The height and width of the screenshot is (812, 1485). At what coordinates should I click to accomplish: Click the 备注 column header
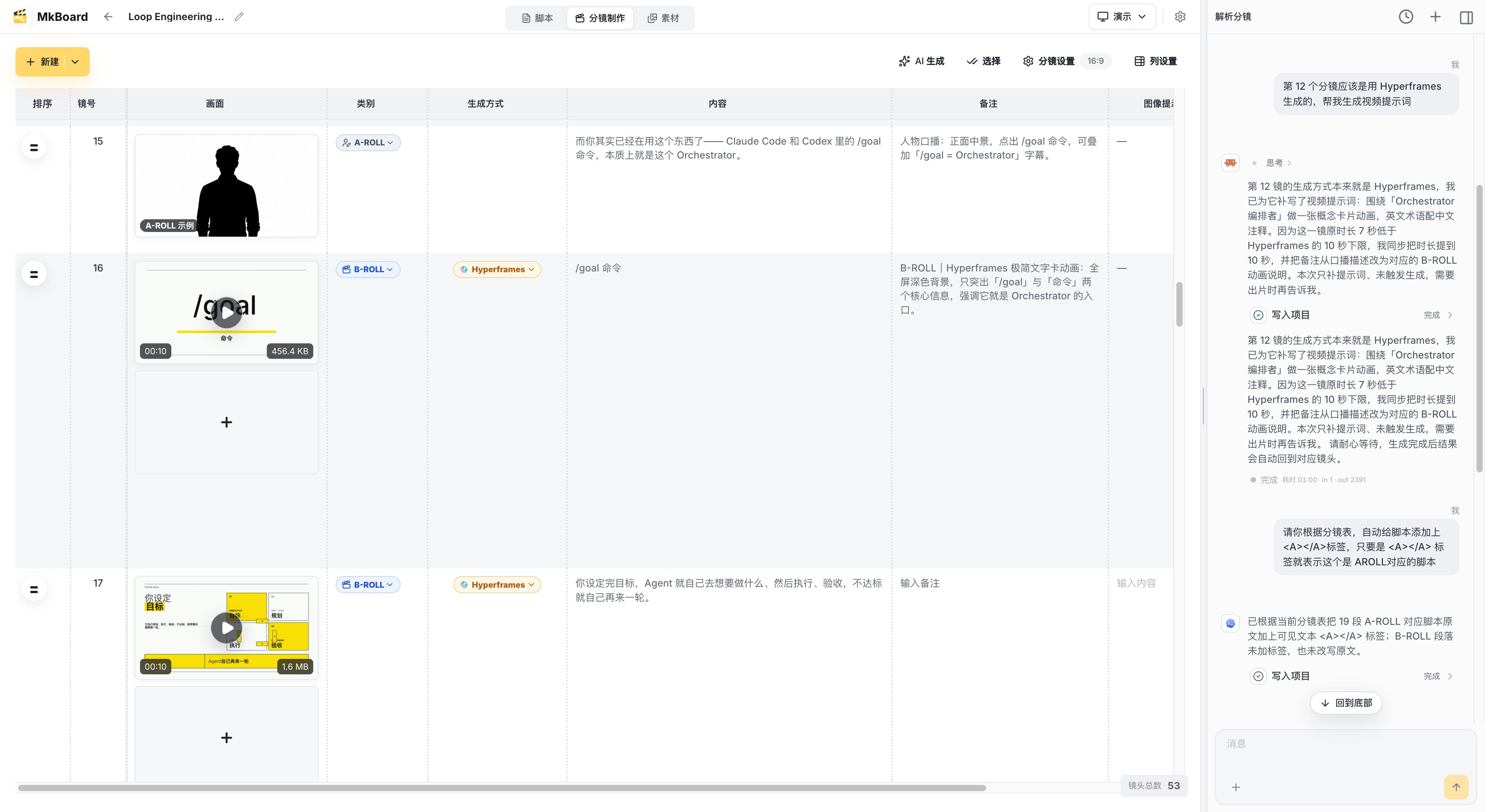pos(988,104)
